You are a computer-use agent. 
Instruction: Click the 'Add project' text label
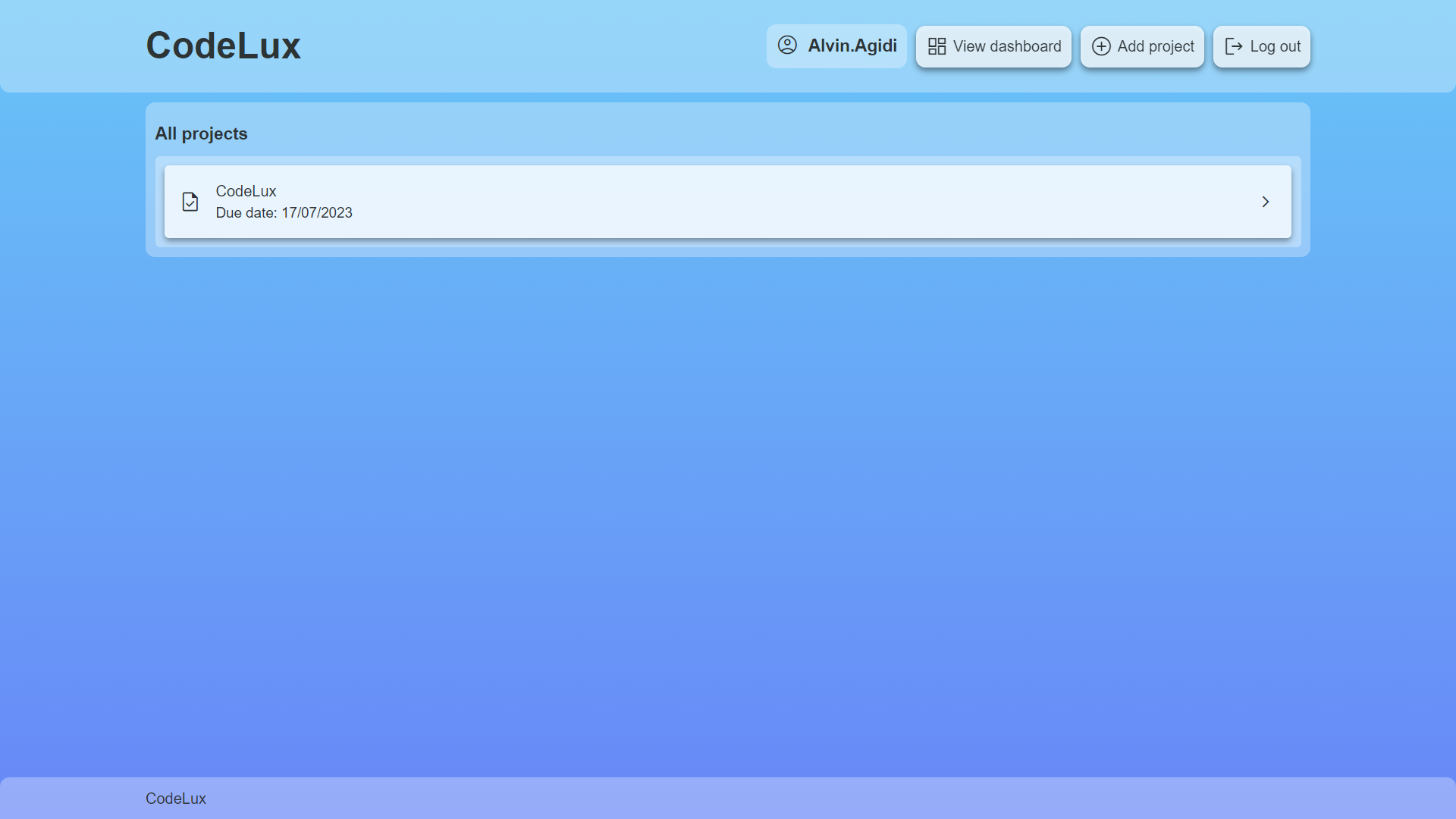pyautogui.click(x=1155, y=46)
